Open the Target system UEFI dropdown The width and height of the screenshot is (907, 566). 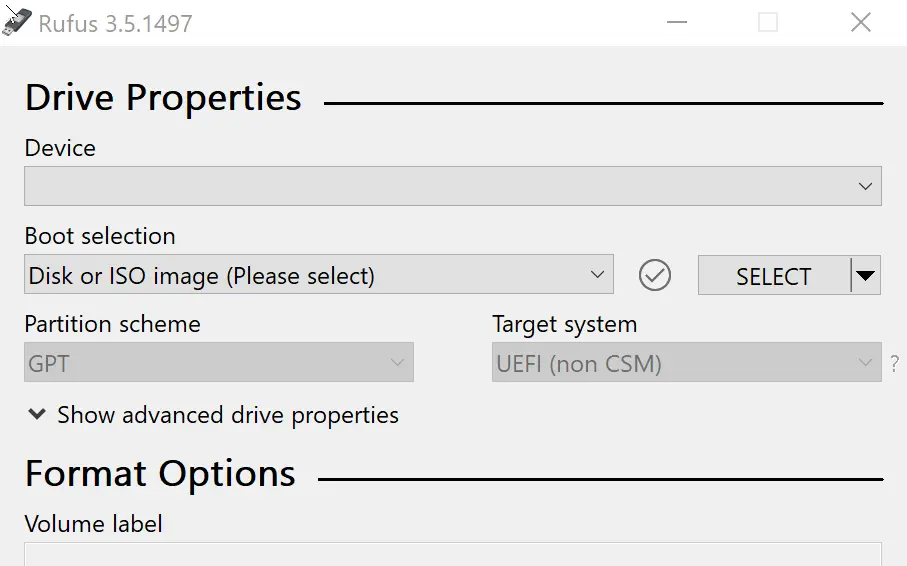(686, 363)
